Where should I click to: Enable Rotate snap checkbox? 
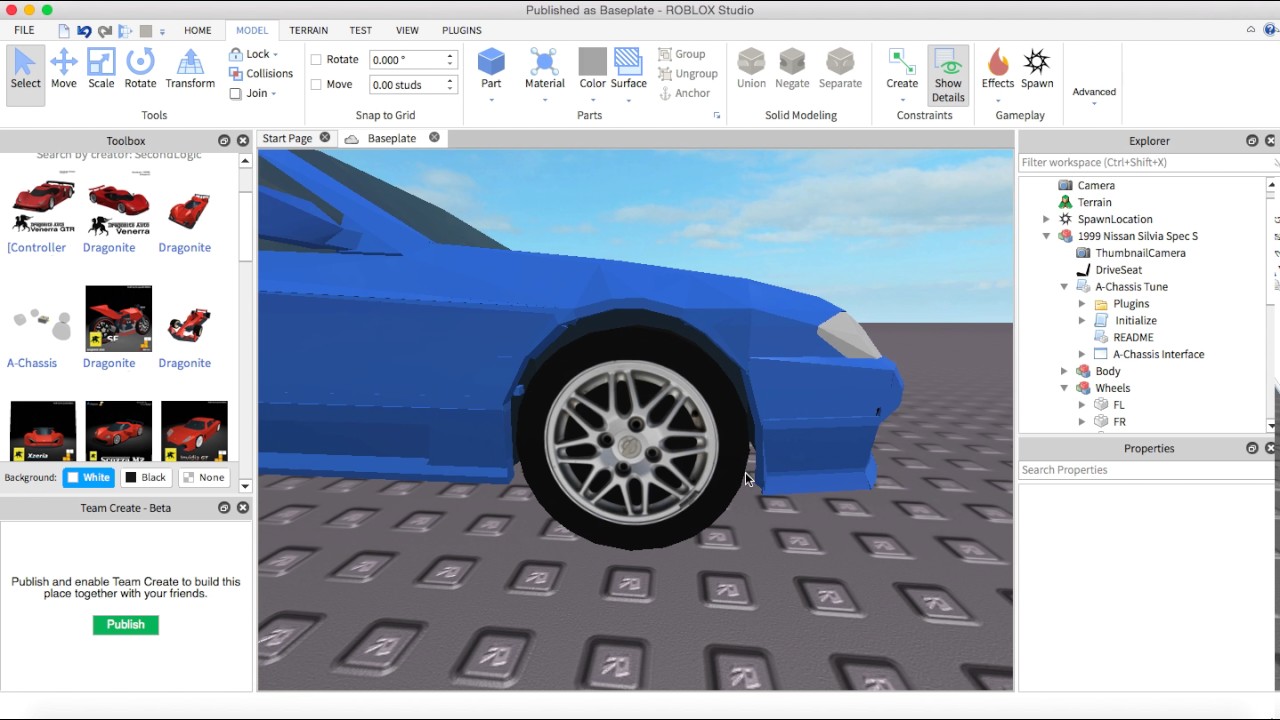pos(316,60)
